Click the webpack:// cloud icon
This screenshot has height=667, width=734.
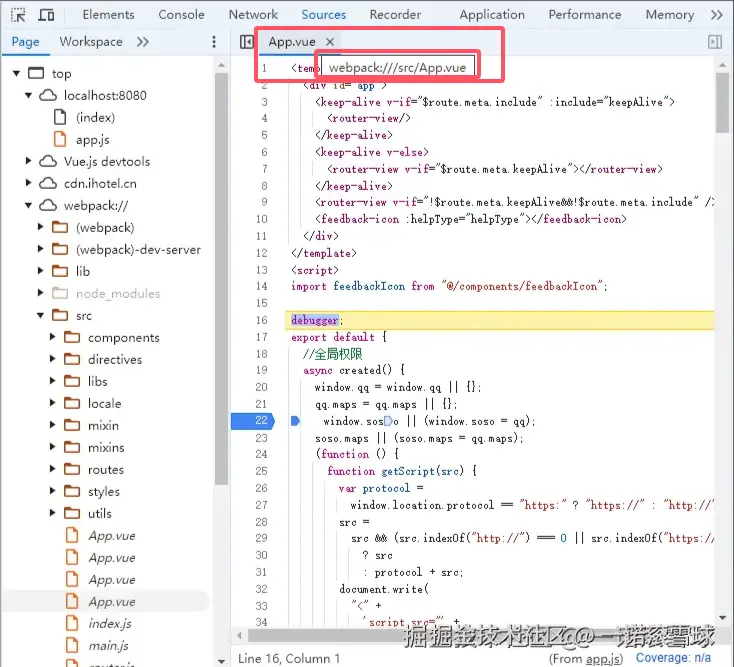tap(48, 205)
